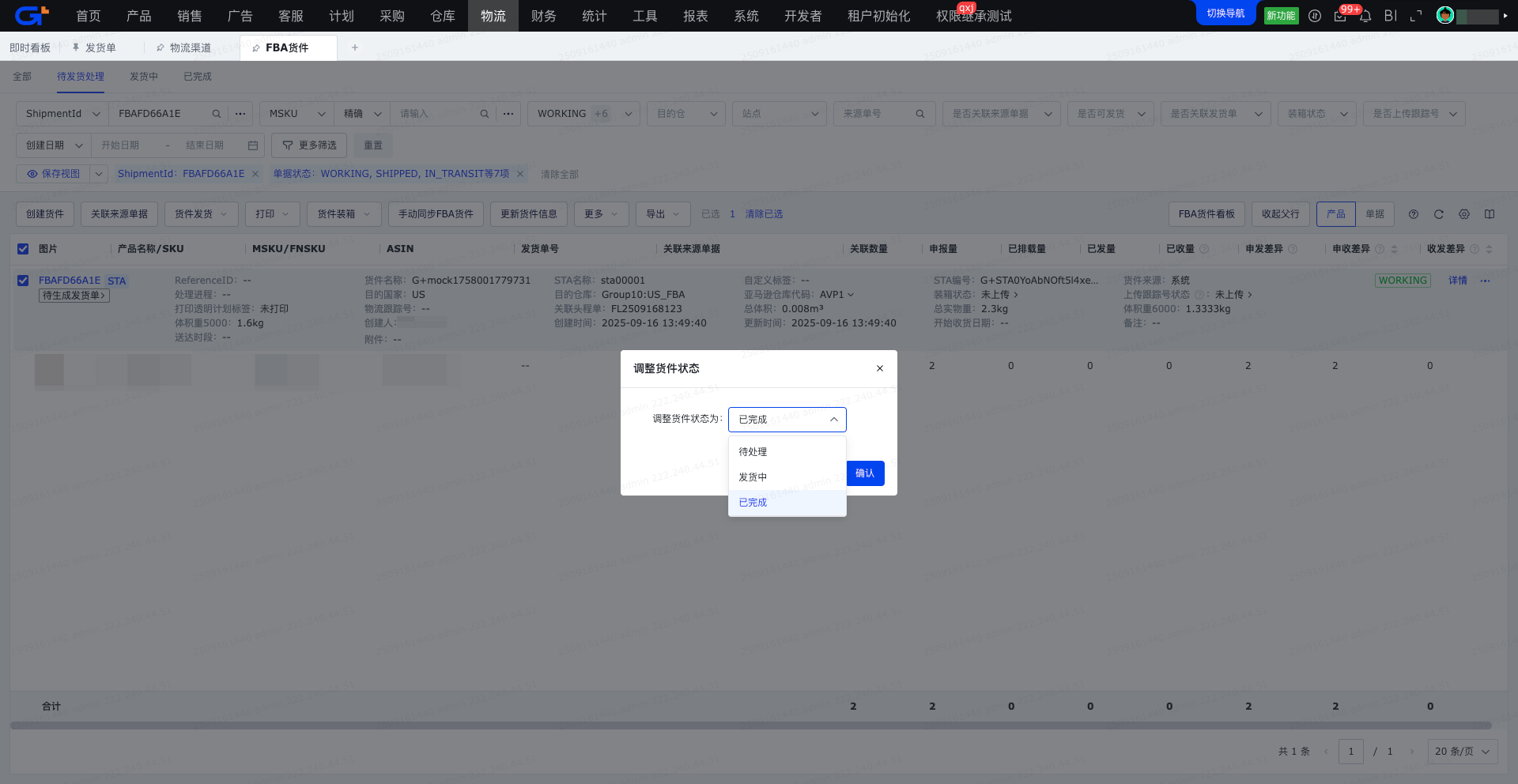Open table settings gear icon

(x=1464, y=214)
